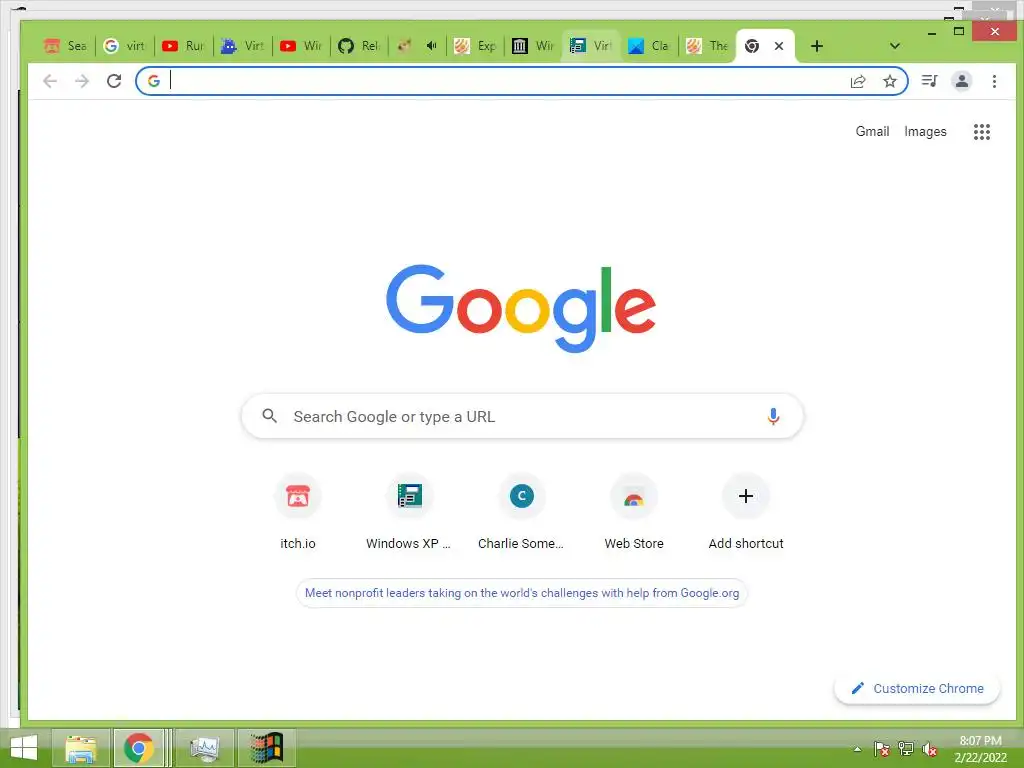
Task: Switch to the GitHub 'Rel' tab
Action: 359,46
